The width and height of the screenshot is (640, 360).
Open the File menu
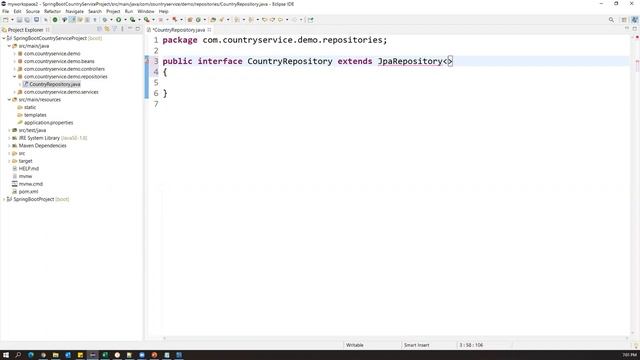(5, 11)
